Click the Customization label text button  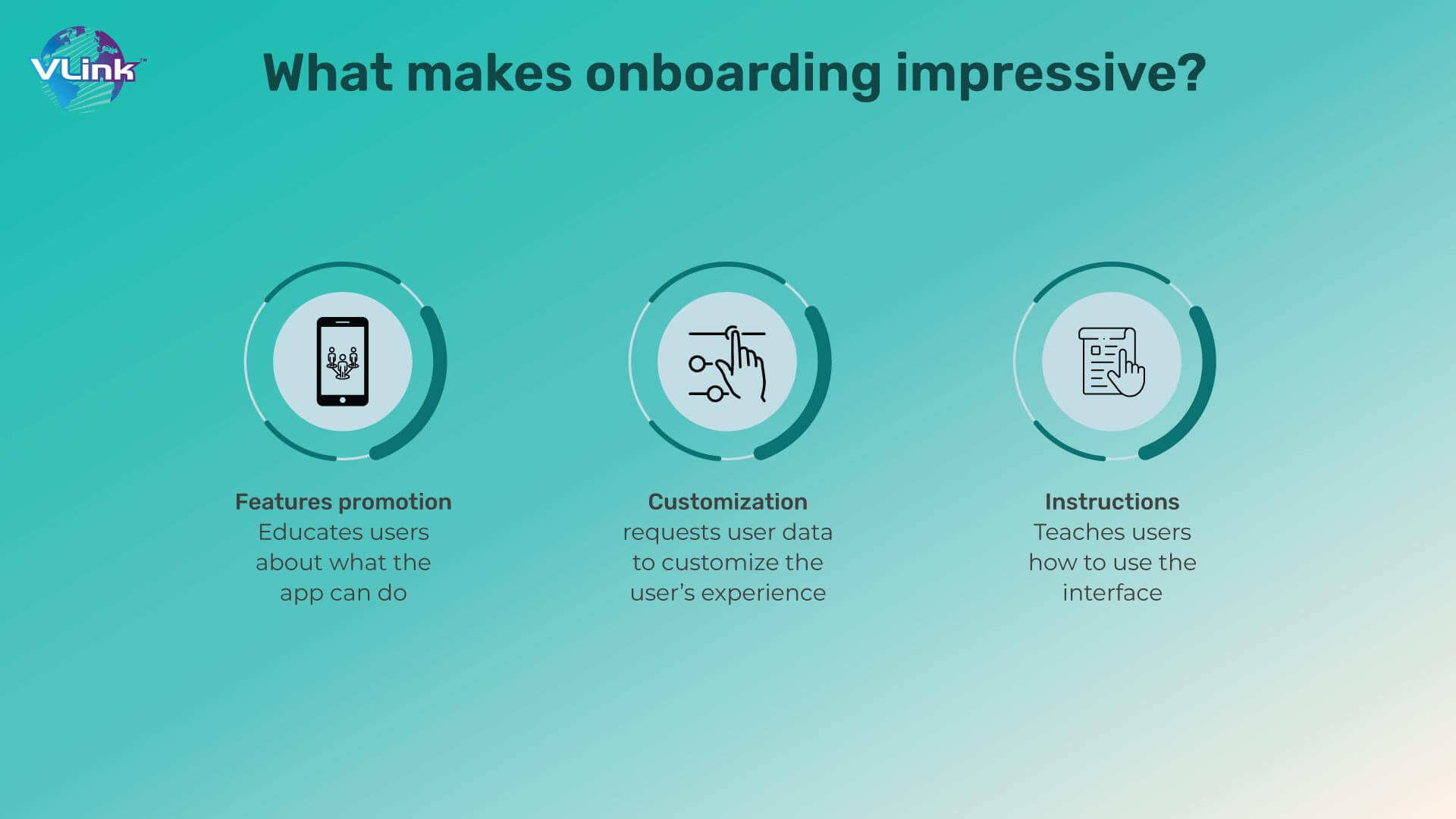click(x=727, y=500)
